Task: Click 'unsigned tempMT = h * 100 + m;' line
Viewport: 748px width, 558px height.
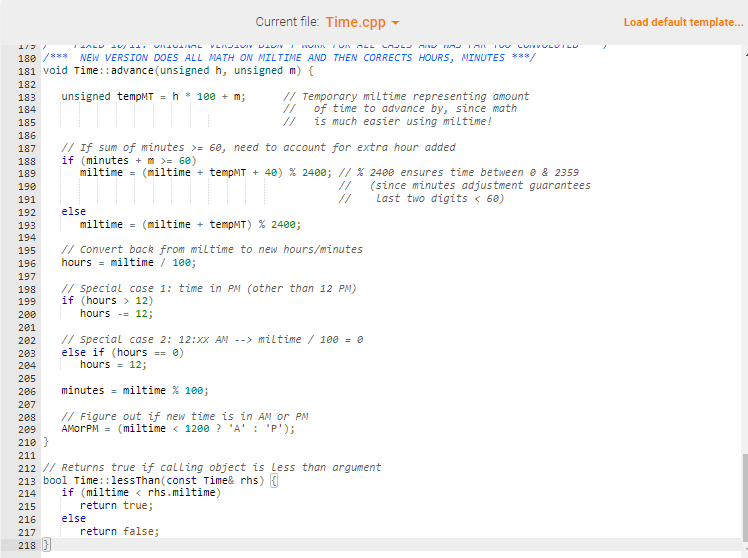Action: coord(153,96)
